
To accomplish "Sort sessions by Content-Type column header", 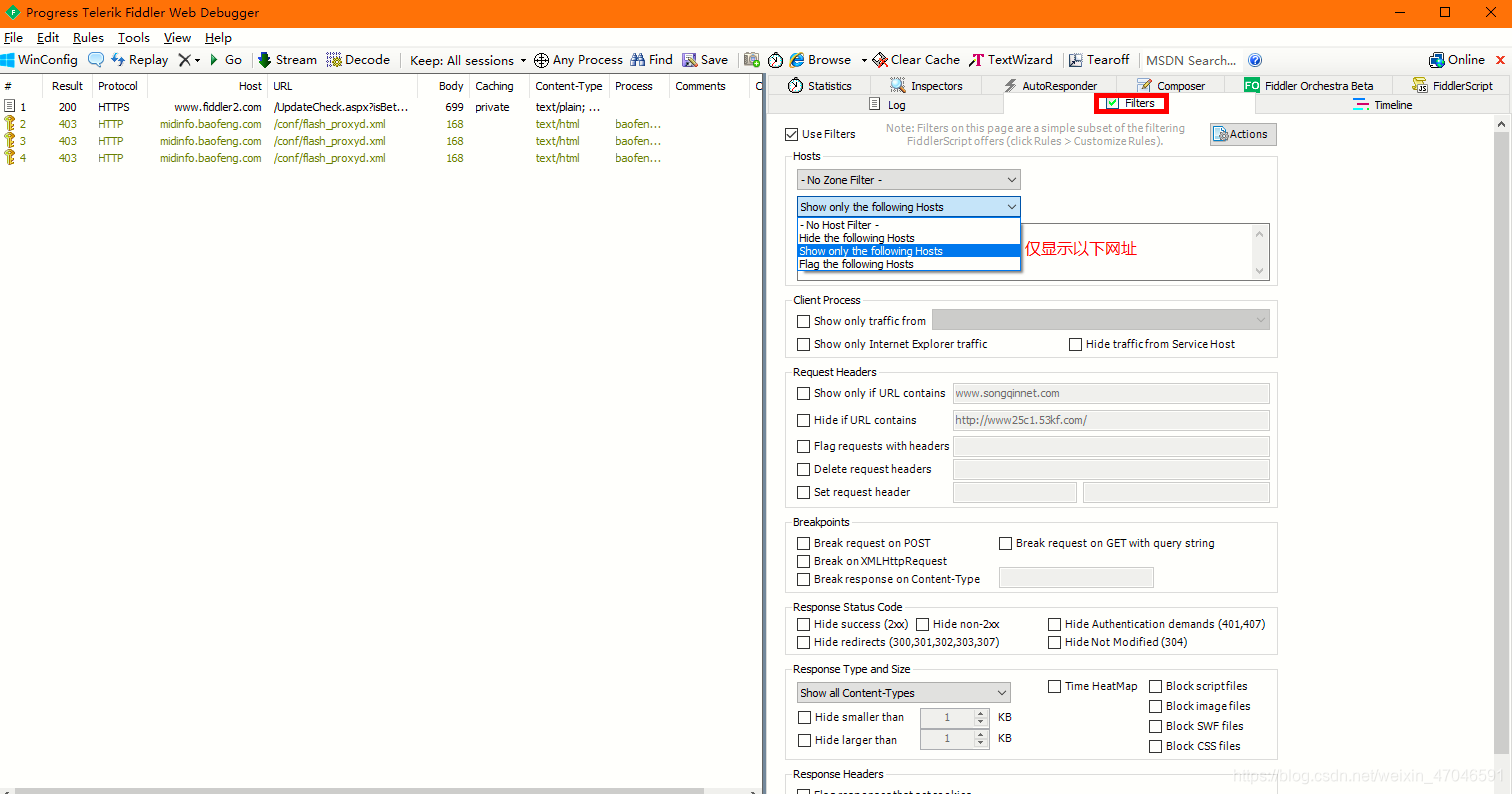I will [x=569, y=86].
